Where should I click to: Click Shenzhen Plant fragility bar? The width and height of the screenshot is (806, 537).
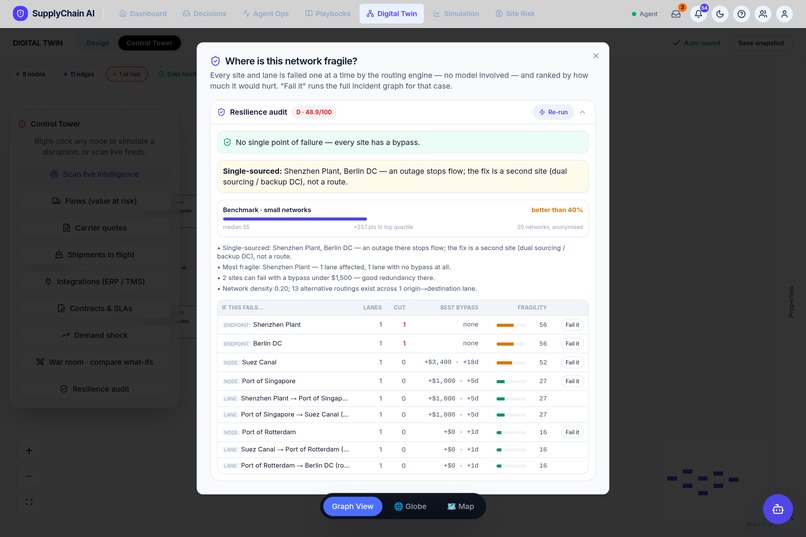coord(511,325)
